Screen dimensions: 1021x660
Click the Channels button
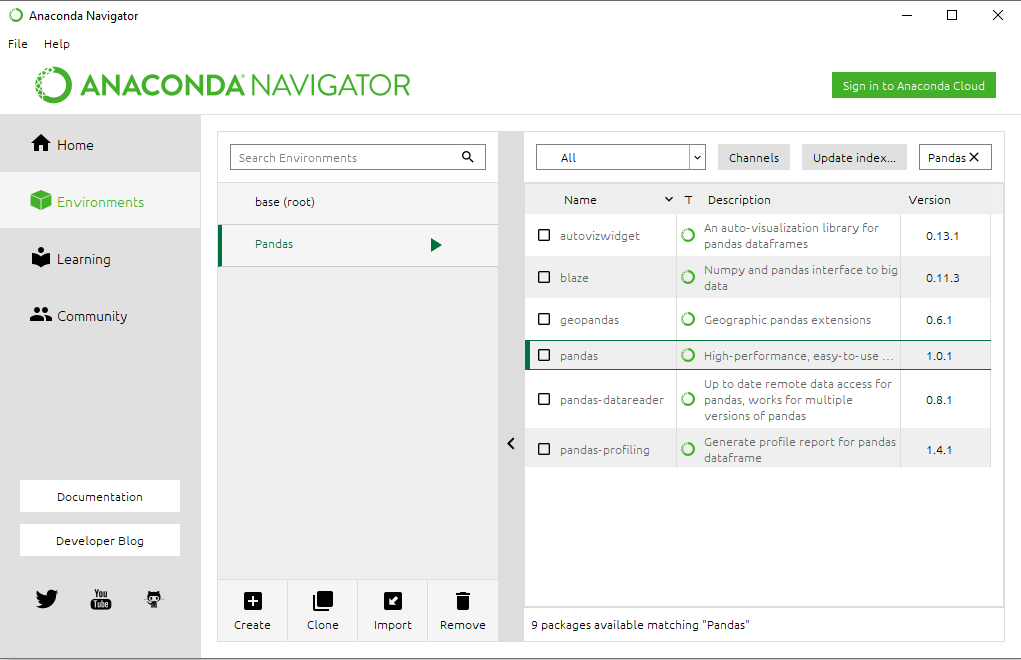(753, 158)
